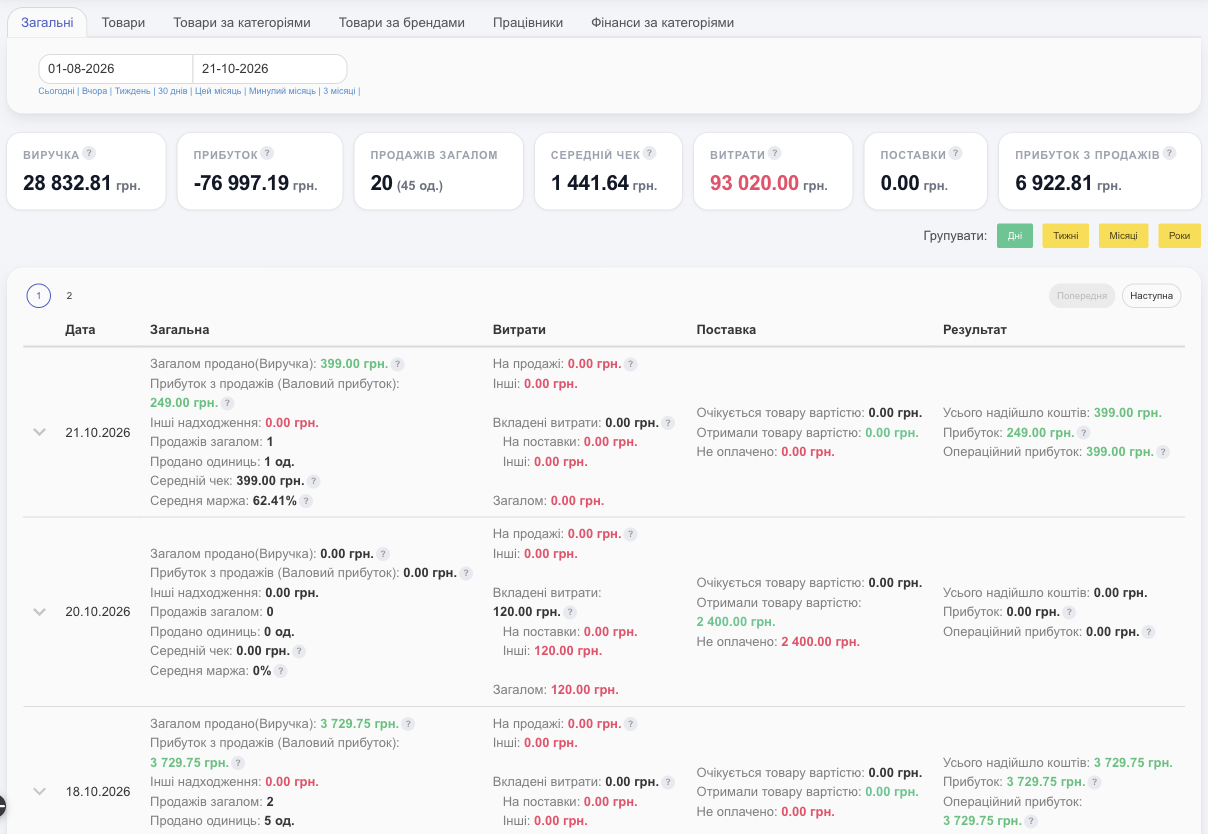1208x834 pixels.
Task: Open the Працівники tab
Action: pyautogui.click(x=528, y=22)
